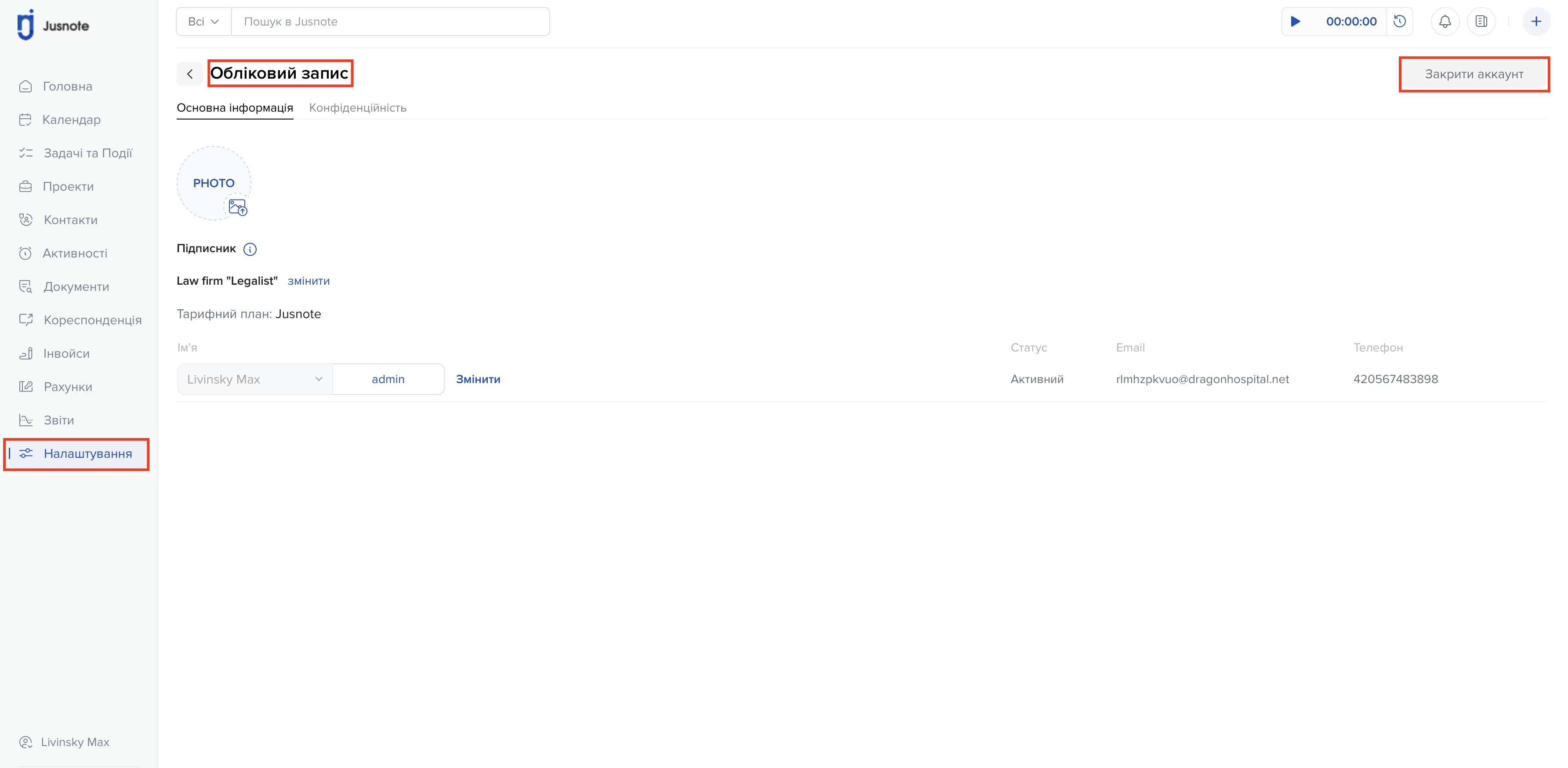Open the Документи document icon
The height and width of the screenshot is (768, 1568).
tap(25, 286)
